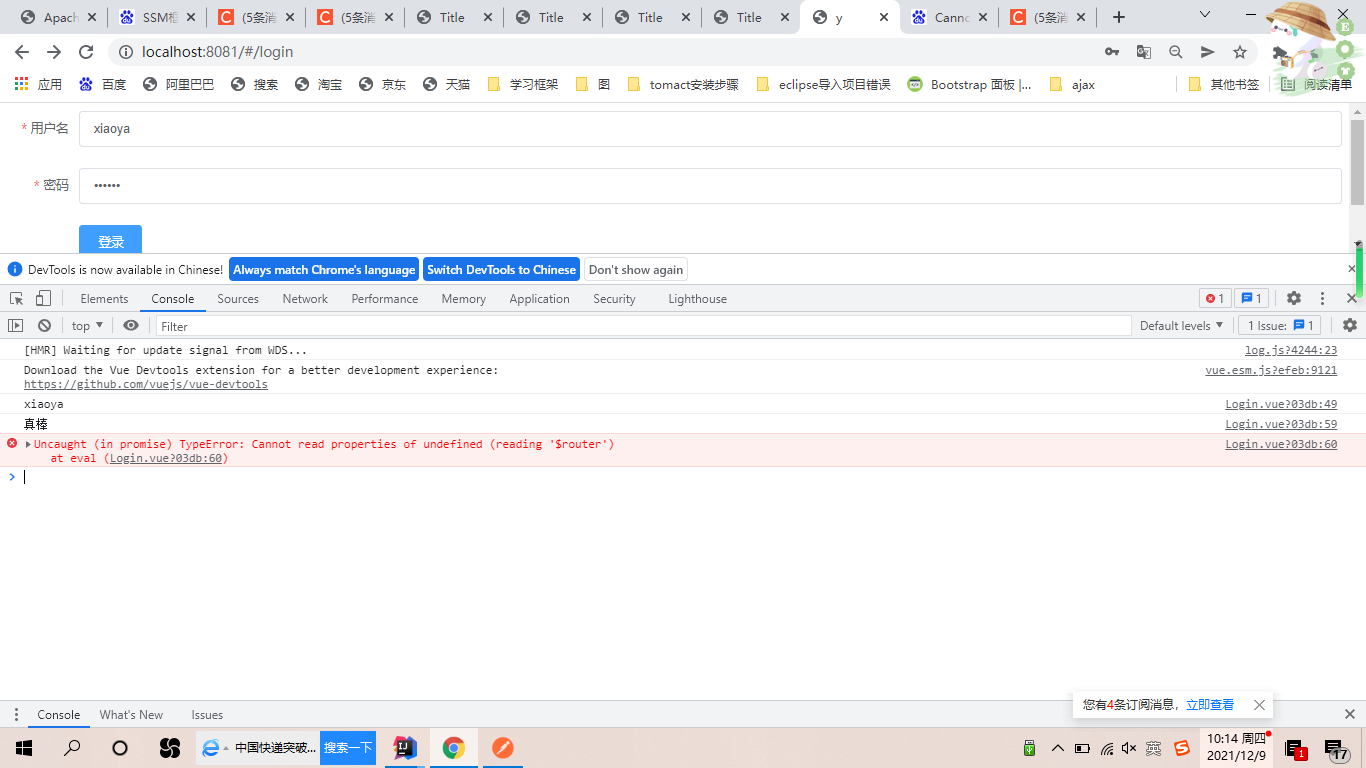Clear the console using the ban icon
Image resolution: width=1366 pixels, height=768 pixels.
44,325
